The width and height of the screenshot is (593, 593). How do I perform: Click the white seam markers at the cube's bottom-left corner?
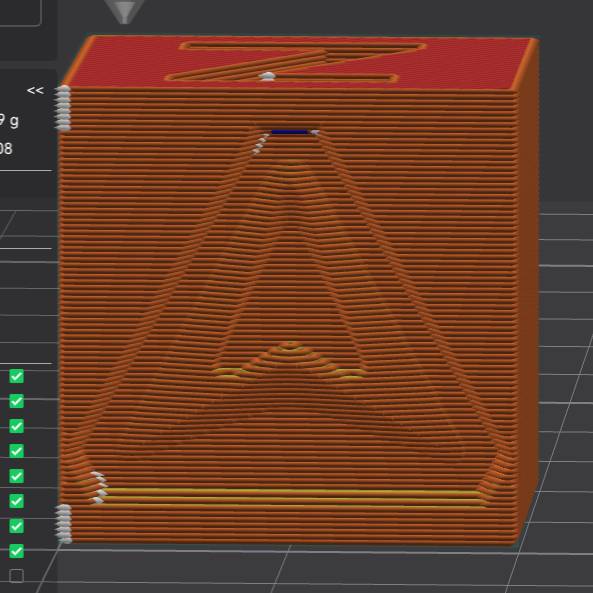(x=64, y=524)
